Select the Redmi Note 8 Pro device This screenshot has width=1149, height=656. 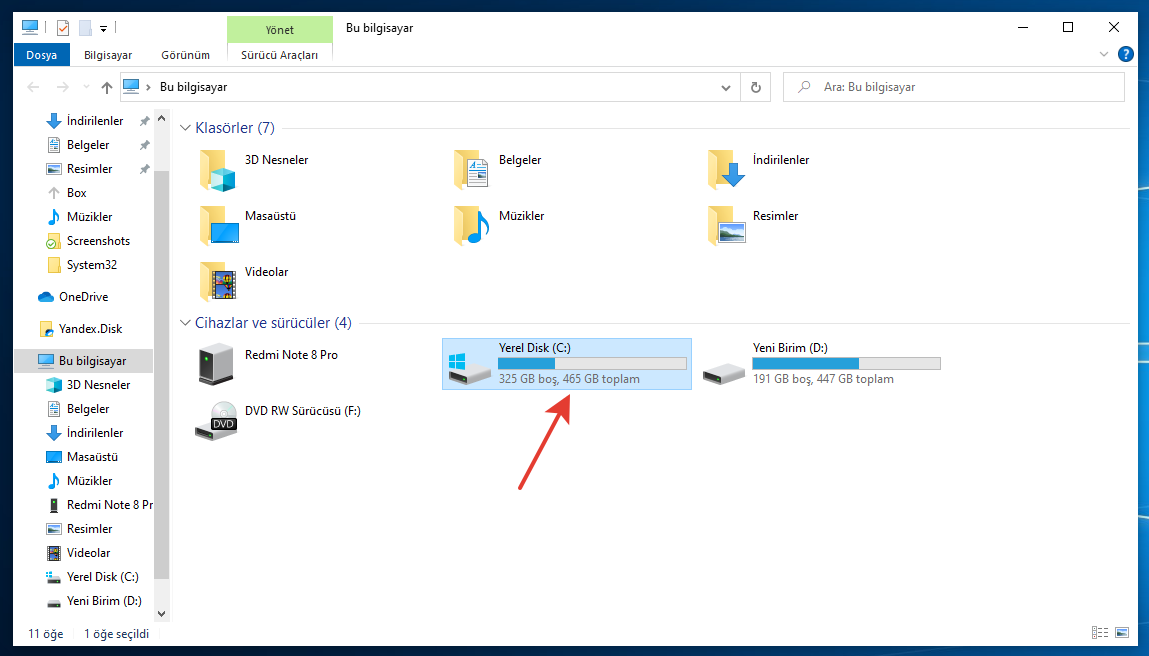pos(217,365)
